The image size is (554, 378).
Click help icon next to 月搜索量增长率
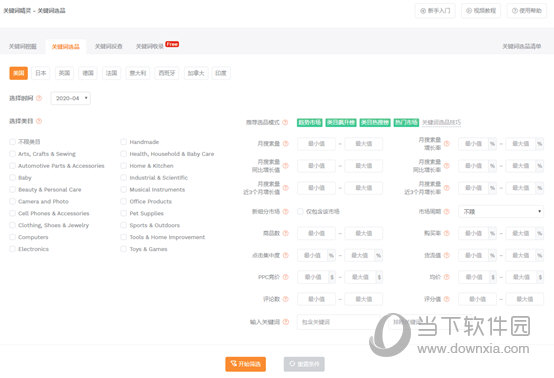tap(447, 144)
